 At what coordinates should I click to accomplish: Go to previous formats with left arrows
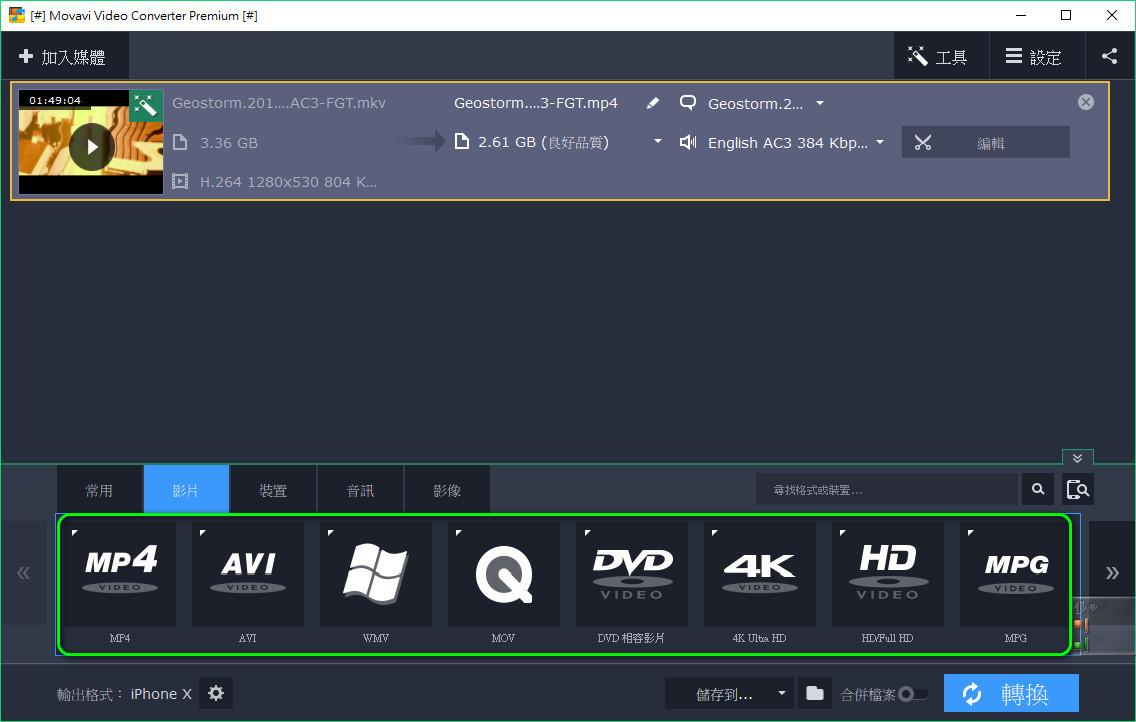pos(23,574)
